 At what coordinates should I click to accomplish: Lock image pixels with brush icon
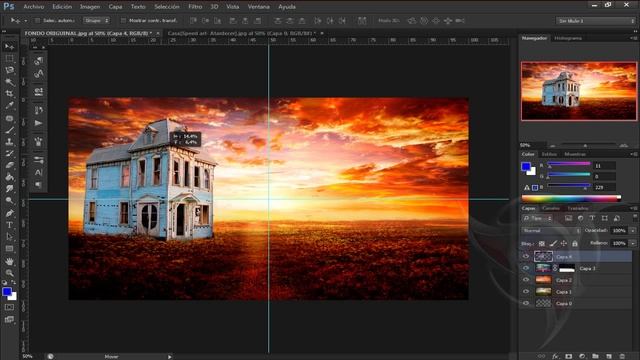tap(553, 243)
